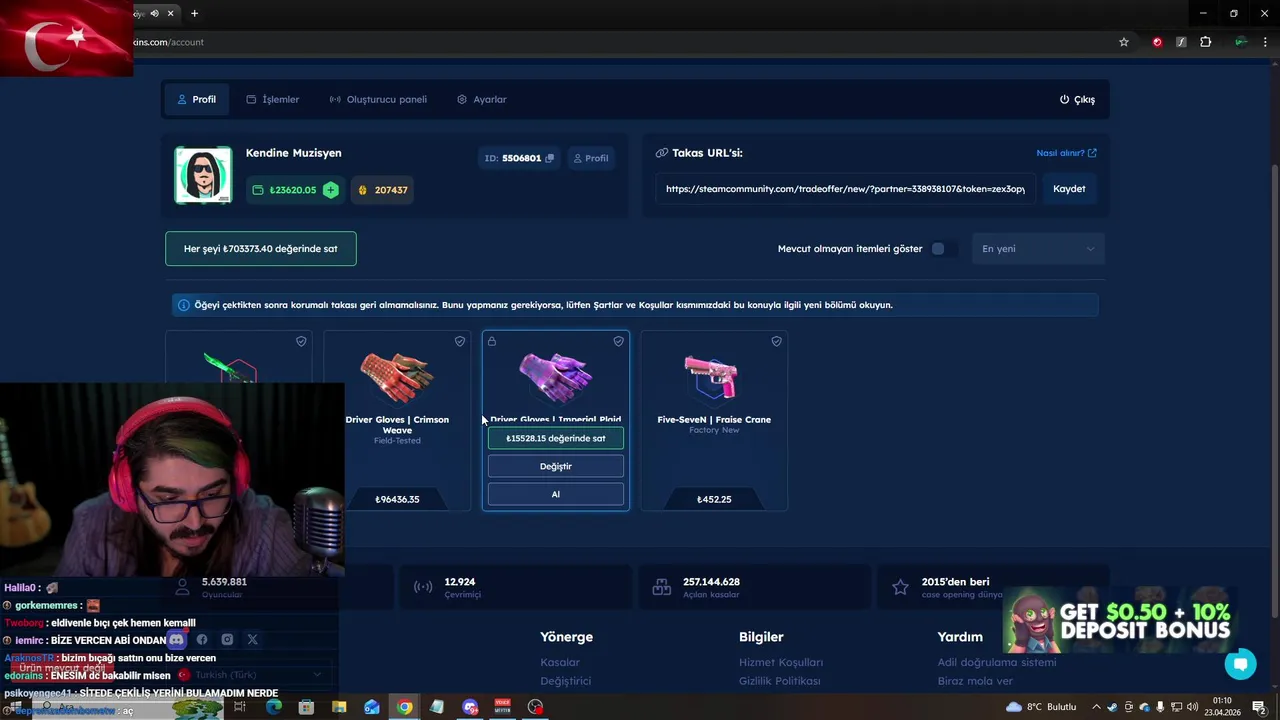
Task: Open Outlook from the taskbar
Action: (371, 707)
